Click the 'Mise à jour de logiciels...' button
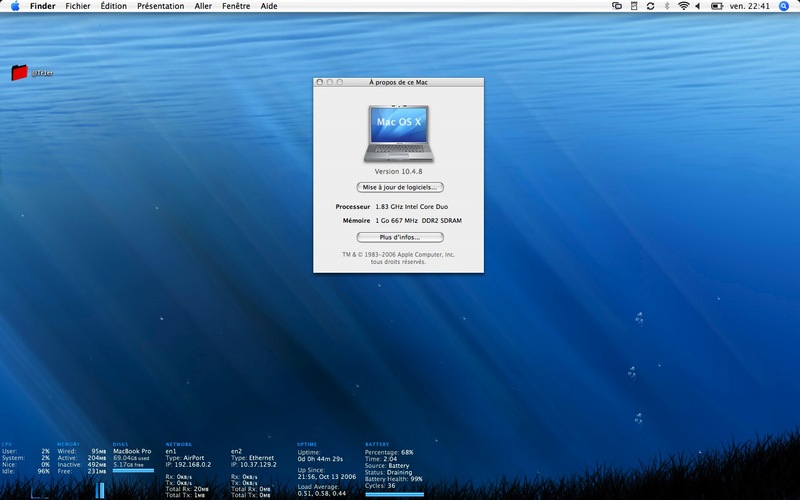This screenshot has width=800, height=500. (x=400, y=187)
